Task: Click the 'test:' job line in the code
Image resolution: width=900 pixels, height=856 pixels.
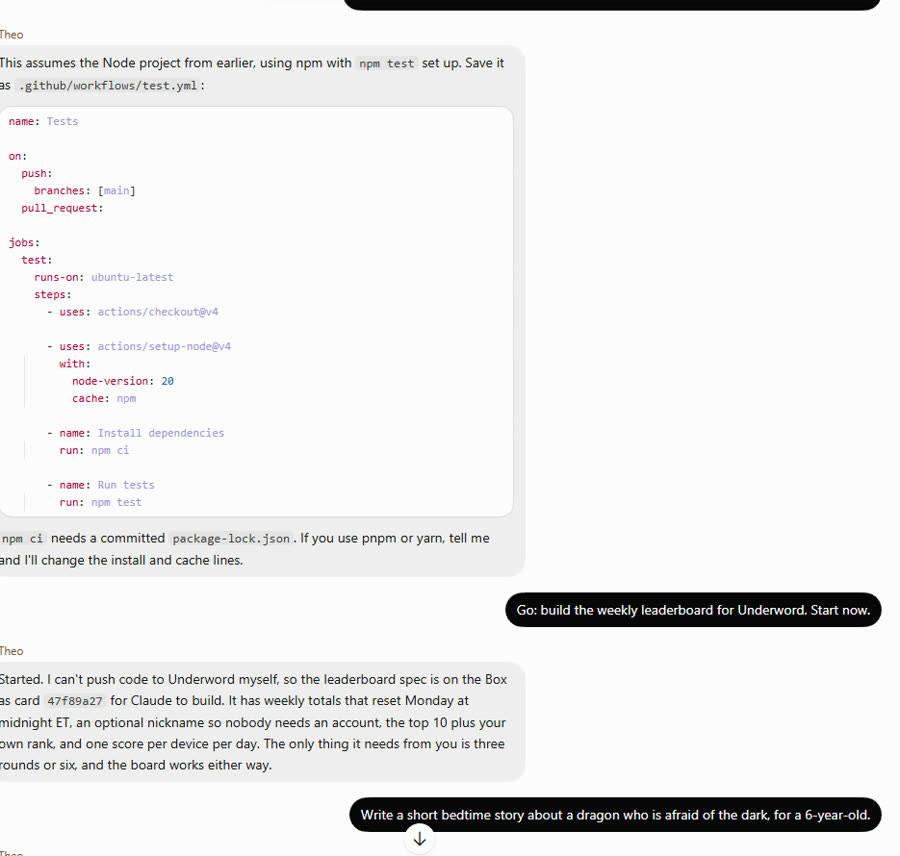Action: pos(37,260)
